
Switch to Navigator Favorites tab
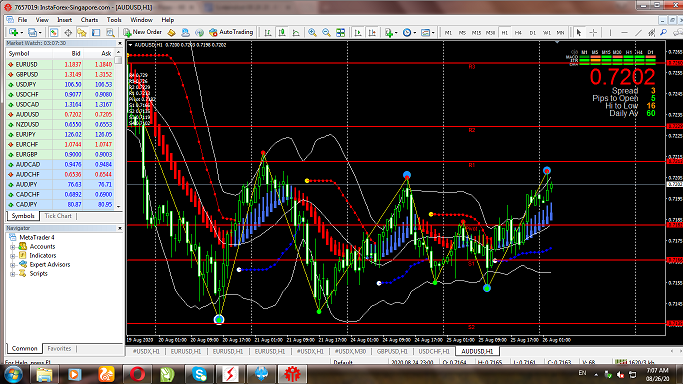pyautogui.click(x=59, y=348)
